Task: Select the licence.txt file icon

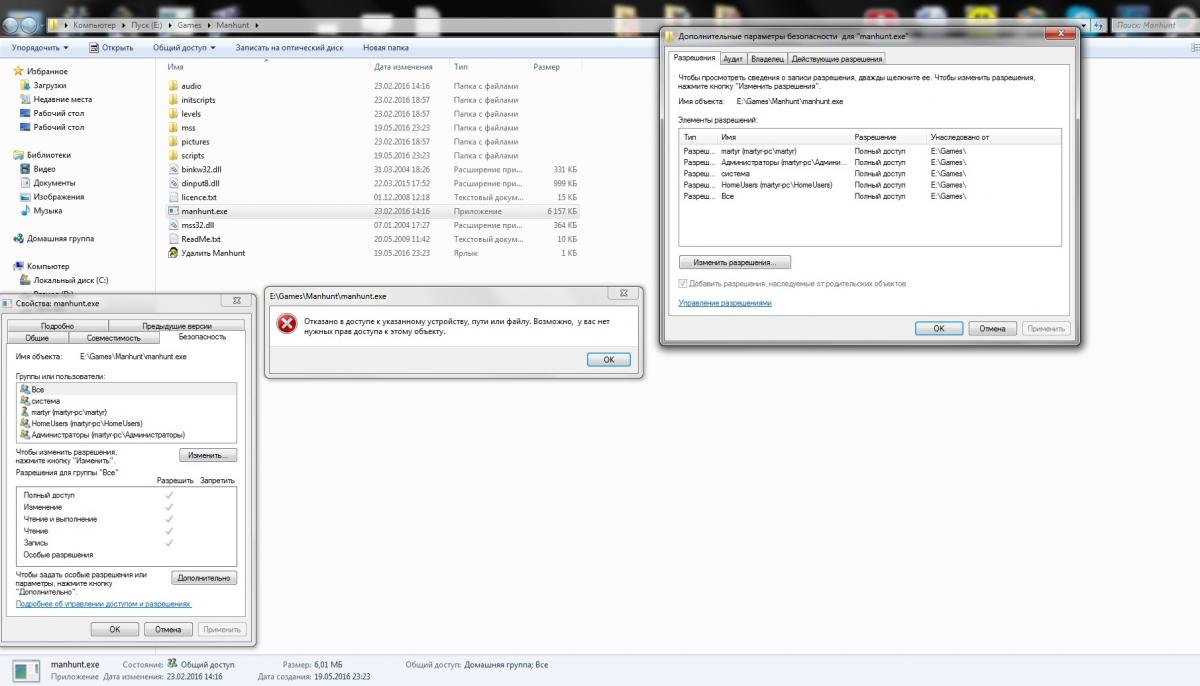Action: point(173,198)
